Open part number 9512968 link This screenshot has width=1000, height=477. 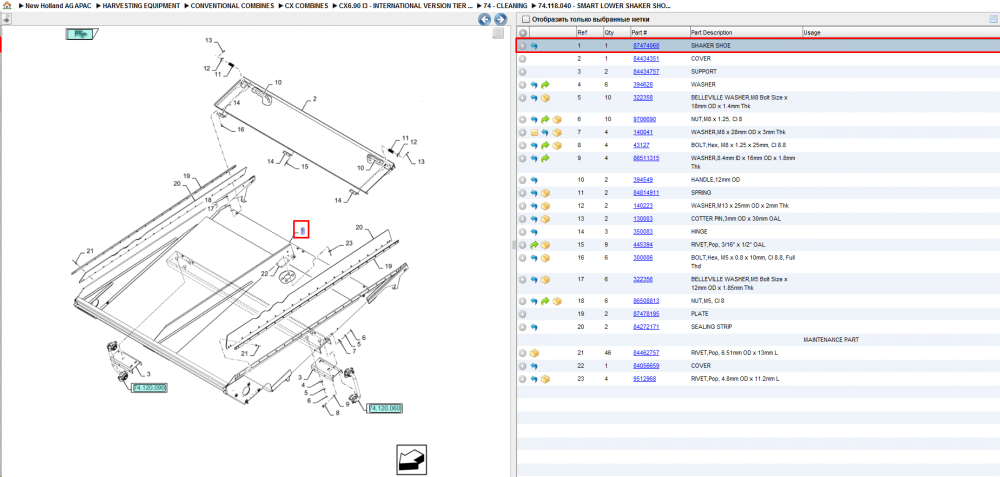[x=643, y=379]
